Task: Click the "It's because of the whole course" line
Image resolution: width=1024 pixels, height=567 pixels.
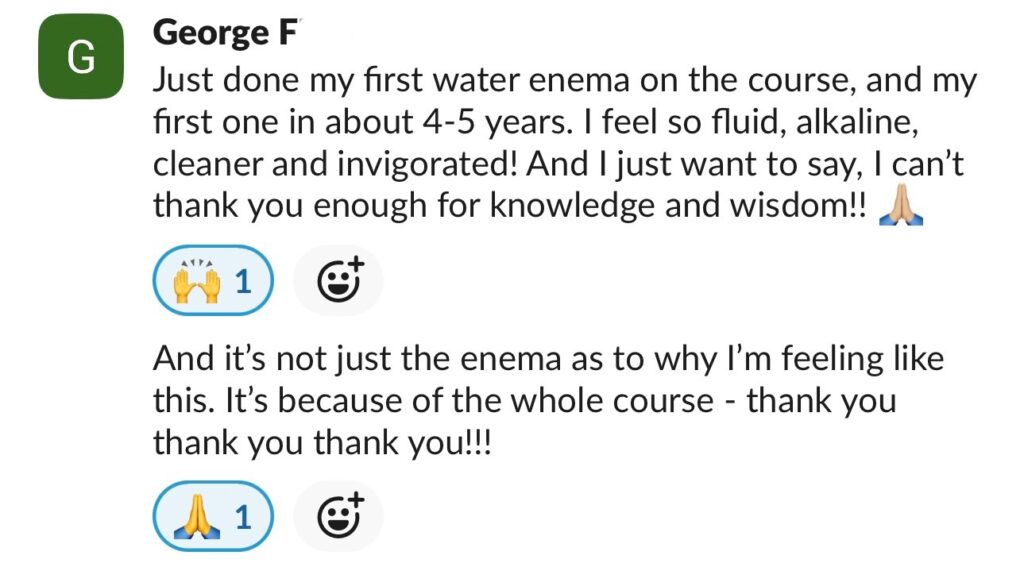Action: pos(524,400)
